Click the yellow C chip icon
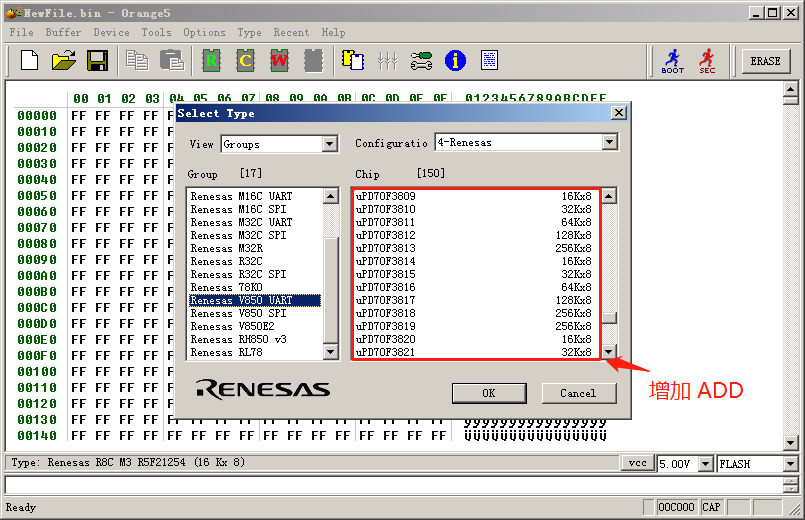The height and width of the screenshot is (520, 805). pos(245,61)
